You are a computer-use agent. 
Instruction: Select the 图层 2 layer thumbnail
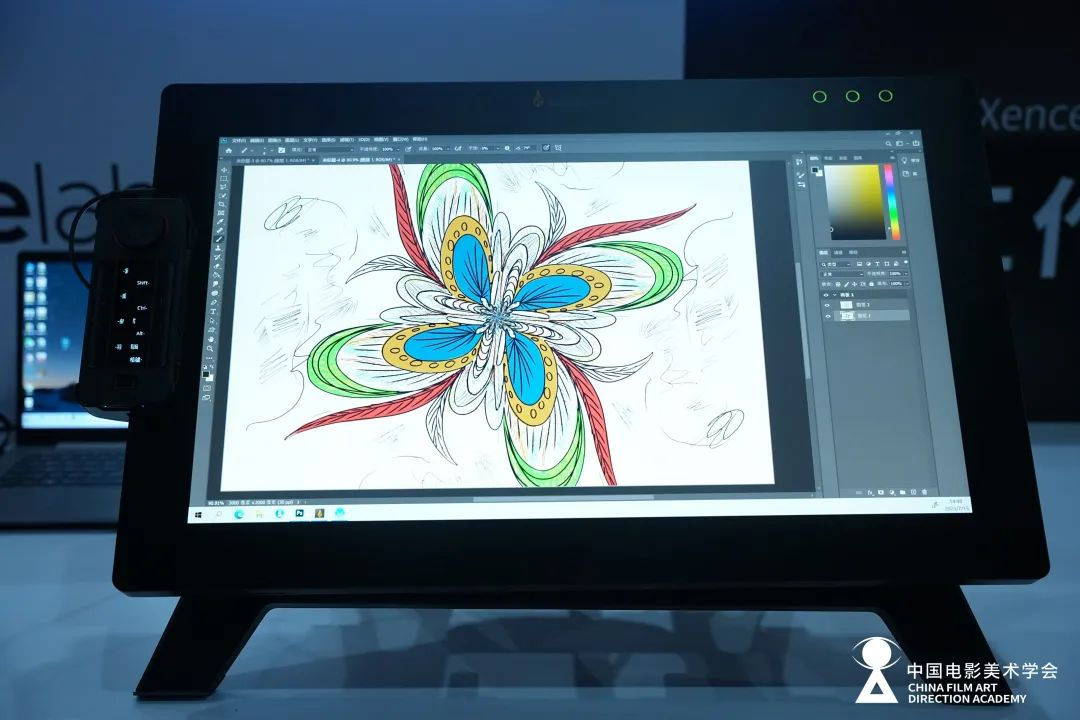tap(847, 305)
